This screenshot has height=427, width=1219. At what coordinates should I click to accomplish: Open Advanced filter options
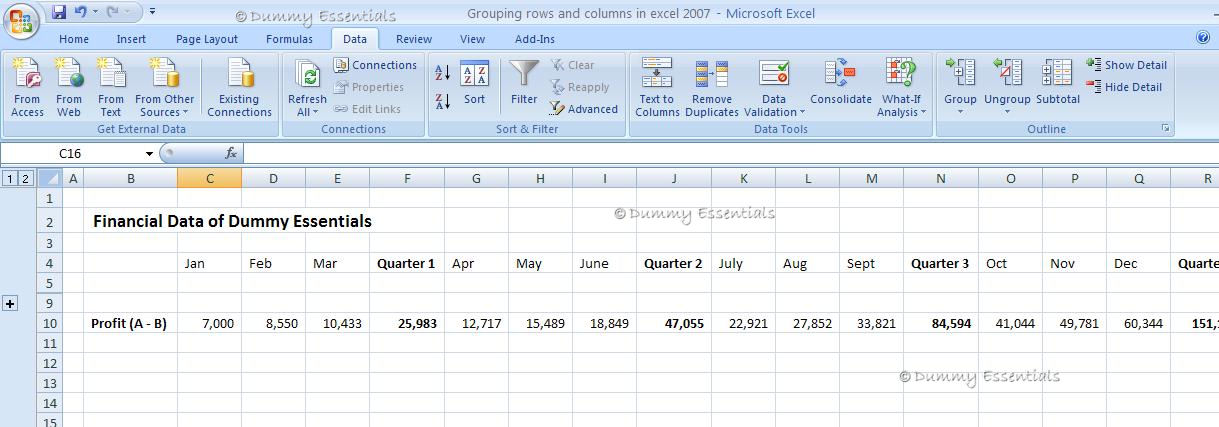585,109
